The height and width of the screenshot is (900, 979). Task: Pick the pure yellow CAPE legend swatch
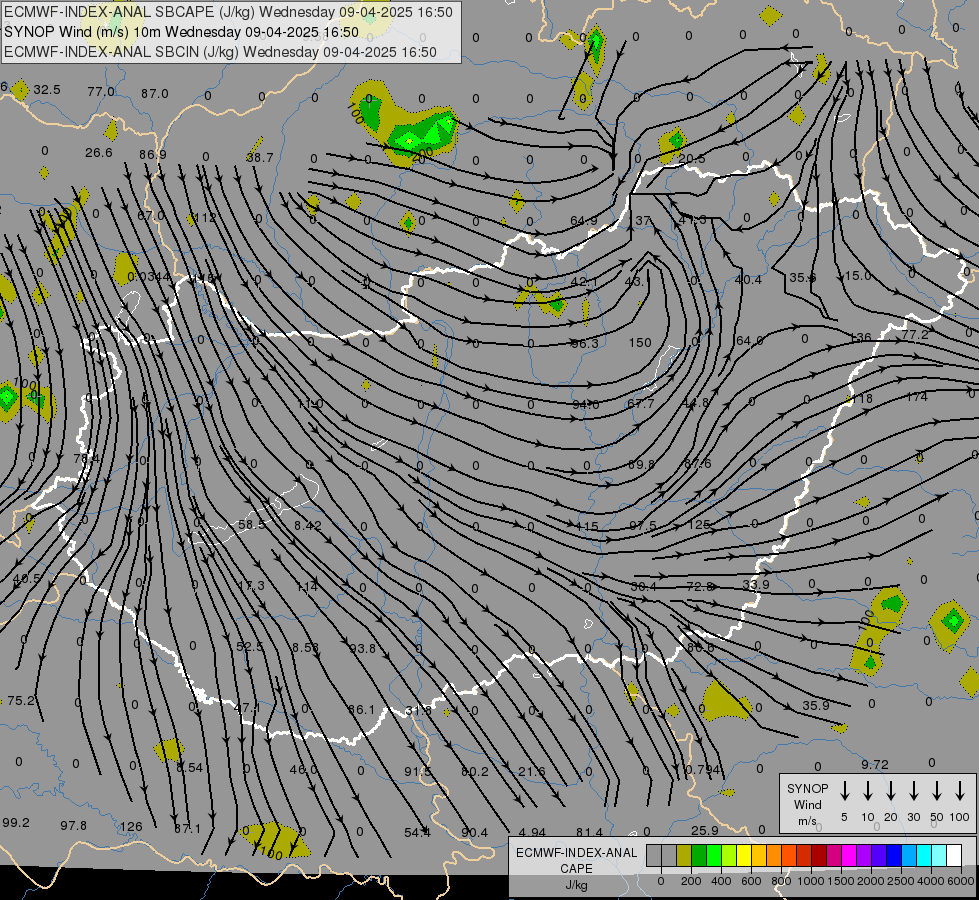click(744, 855)
